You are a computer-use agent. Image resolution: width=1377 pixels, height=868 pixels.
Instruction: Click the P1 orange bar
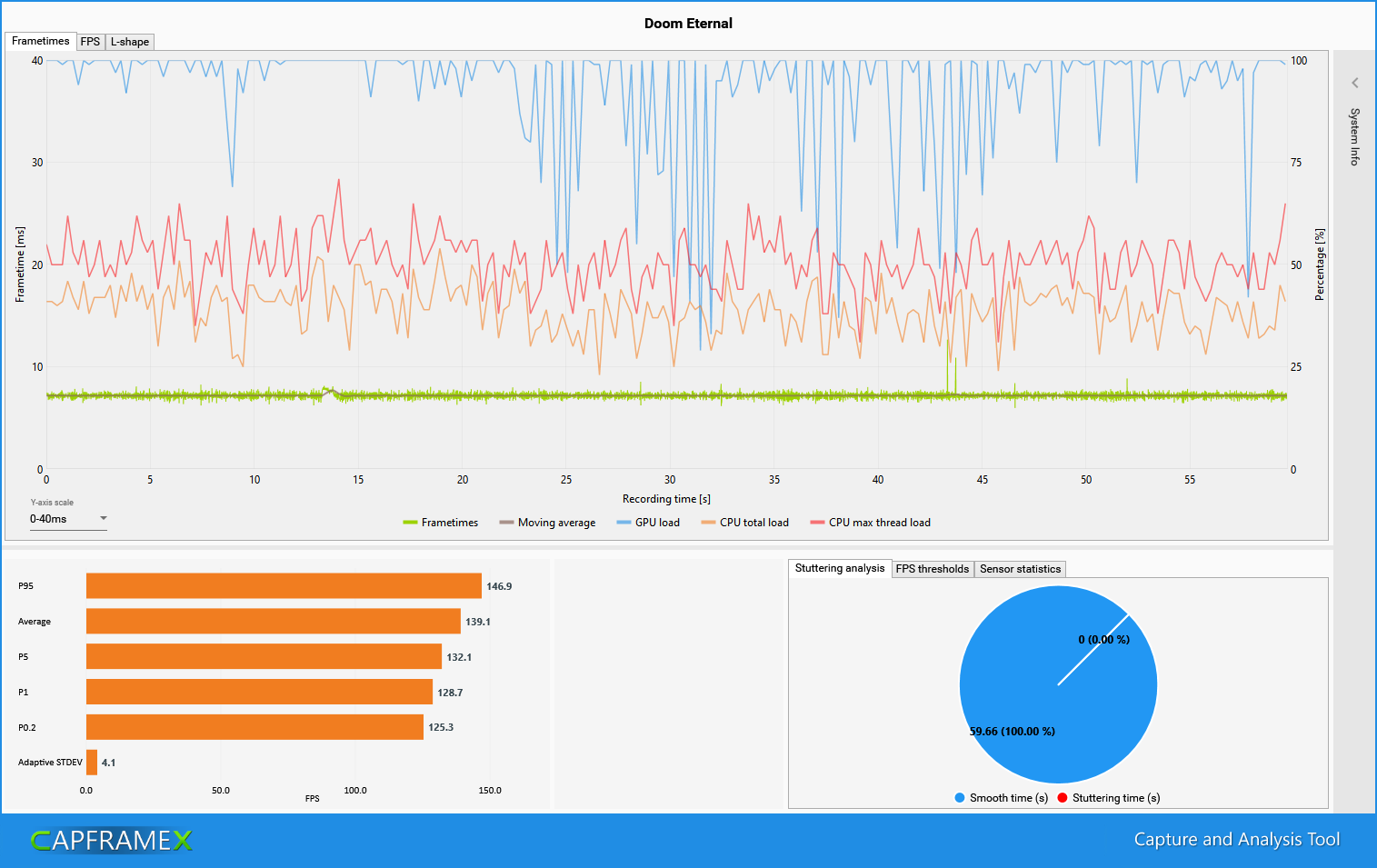pyautogui.click(x=259, y=692)
